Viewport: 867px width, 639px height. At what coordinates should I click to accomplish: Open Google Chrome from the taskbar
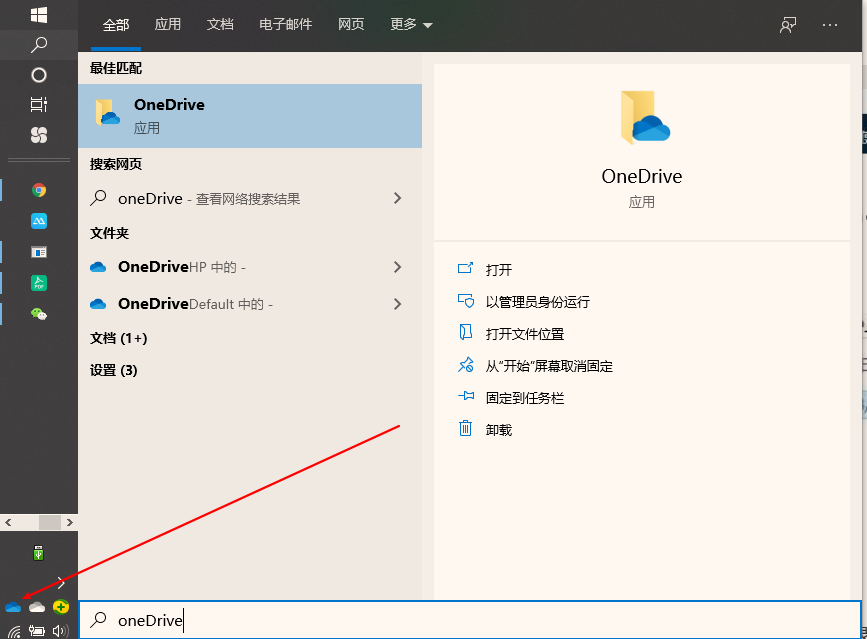pos(38,189)
